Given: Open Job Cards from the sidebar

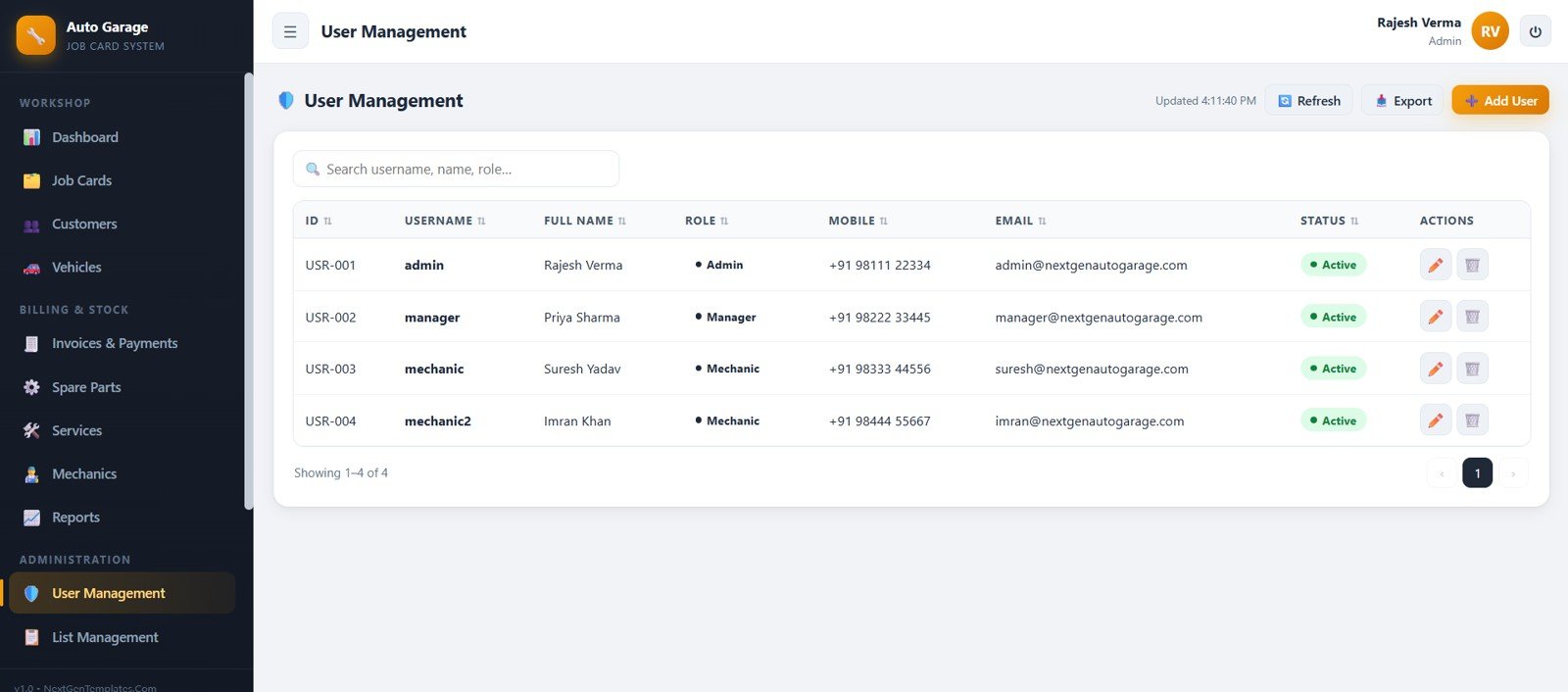Looking at the screenshot, I should coord(122,180).
